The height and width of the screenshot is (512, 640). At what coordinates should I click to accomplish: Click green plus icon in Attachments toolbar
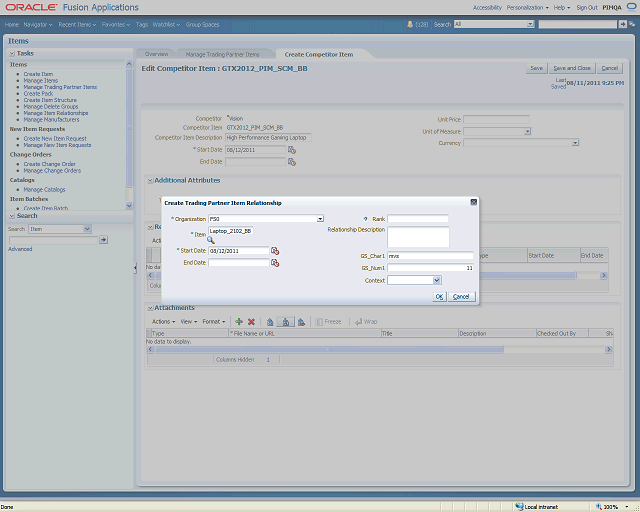[x=238, y=322]
